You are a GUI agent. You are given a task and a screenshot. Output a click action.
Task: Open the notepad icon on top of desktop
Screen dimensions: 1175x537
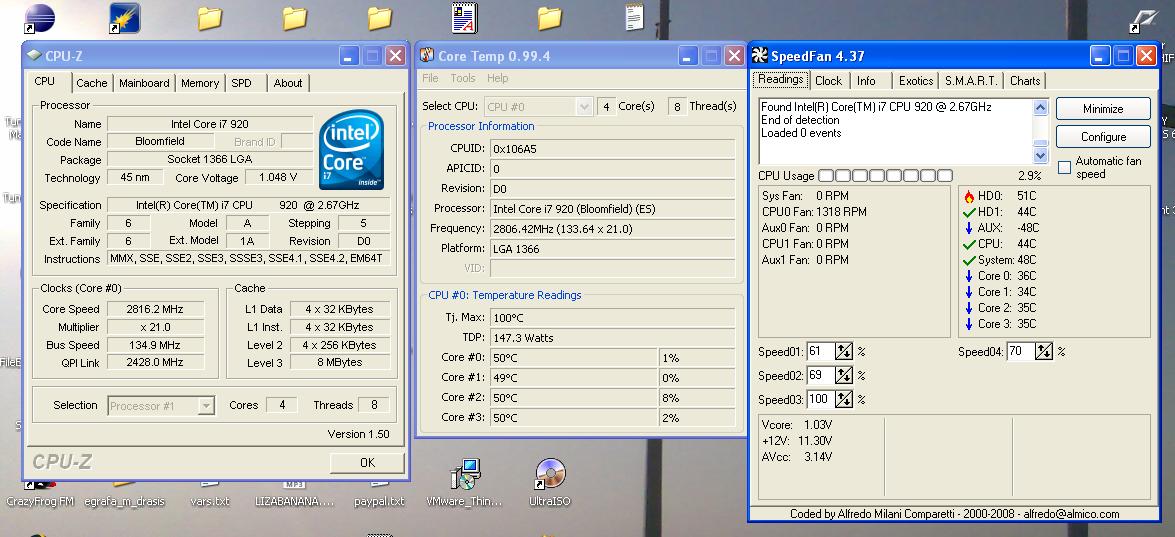click(x=635, y=16)
